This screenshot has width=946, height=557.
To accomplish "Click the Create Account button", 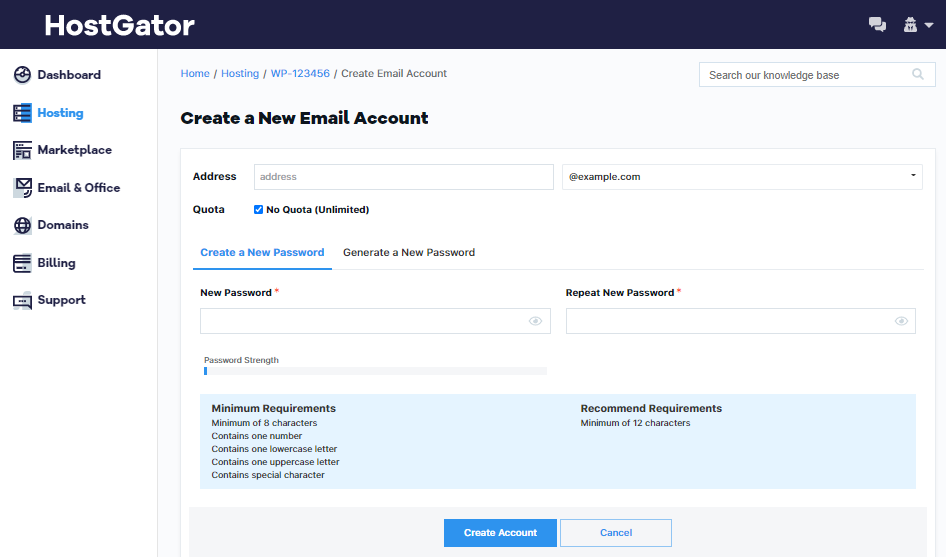I will pyautogui.click(x=500, y=533).
